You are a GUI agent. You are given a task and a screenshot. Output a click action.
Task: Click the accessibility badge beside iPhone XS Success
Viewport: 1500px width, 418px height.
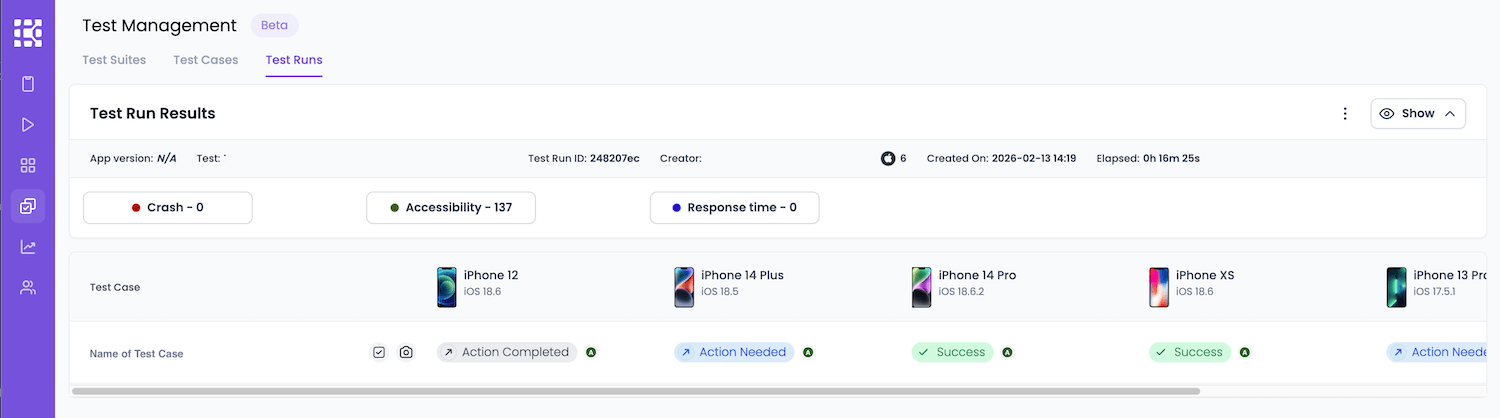pyautogui.click(x=1245, y=352)
